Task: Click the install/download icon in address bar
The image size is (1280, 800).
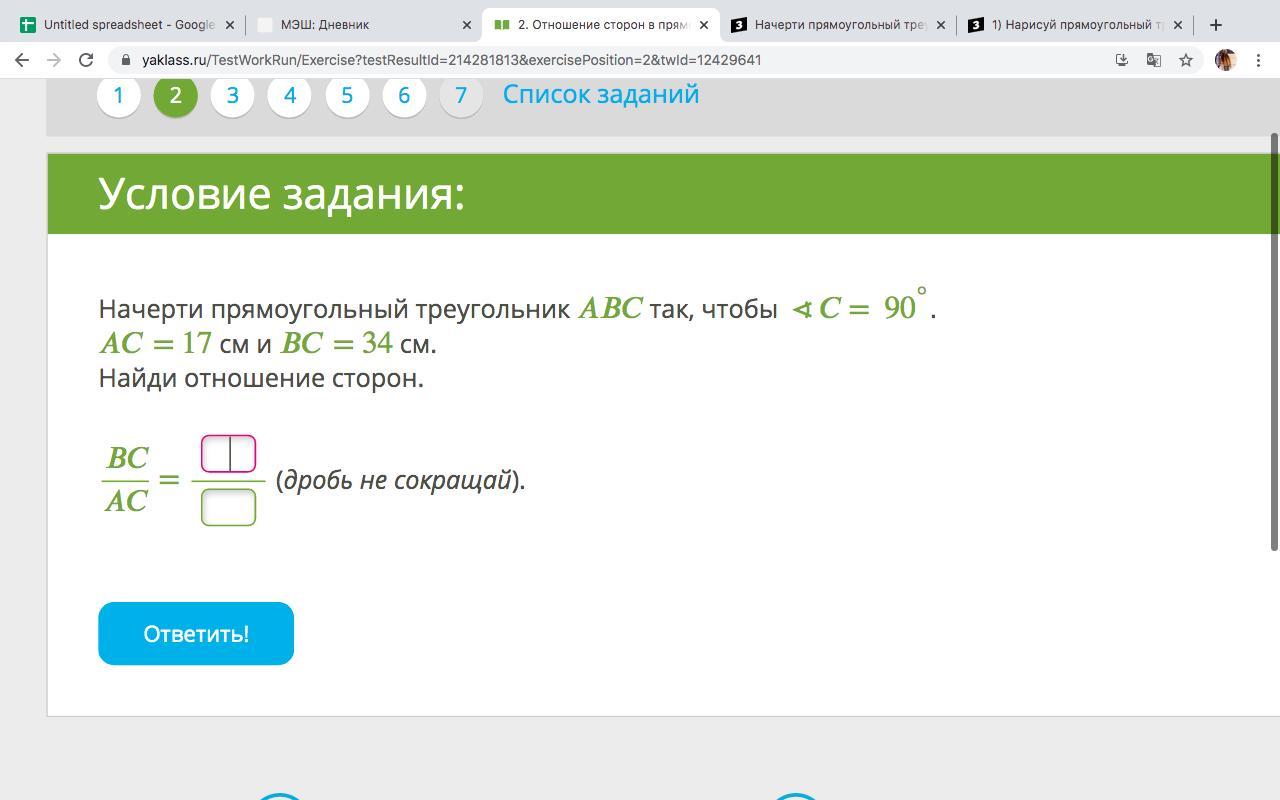Action: (x=1122, y=60)
